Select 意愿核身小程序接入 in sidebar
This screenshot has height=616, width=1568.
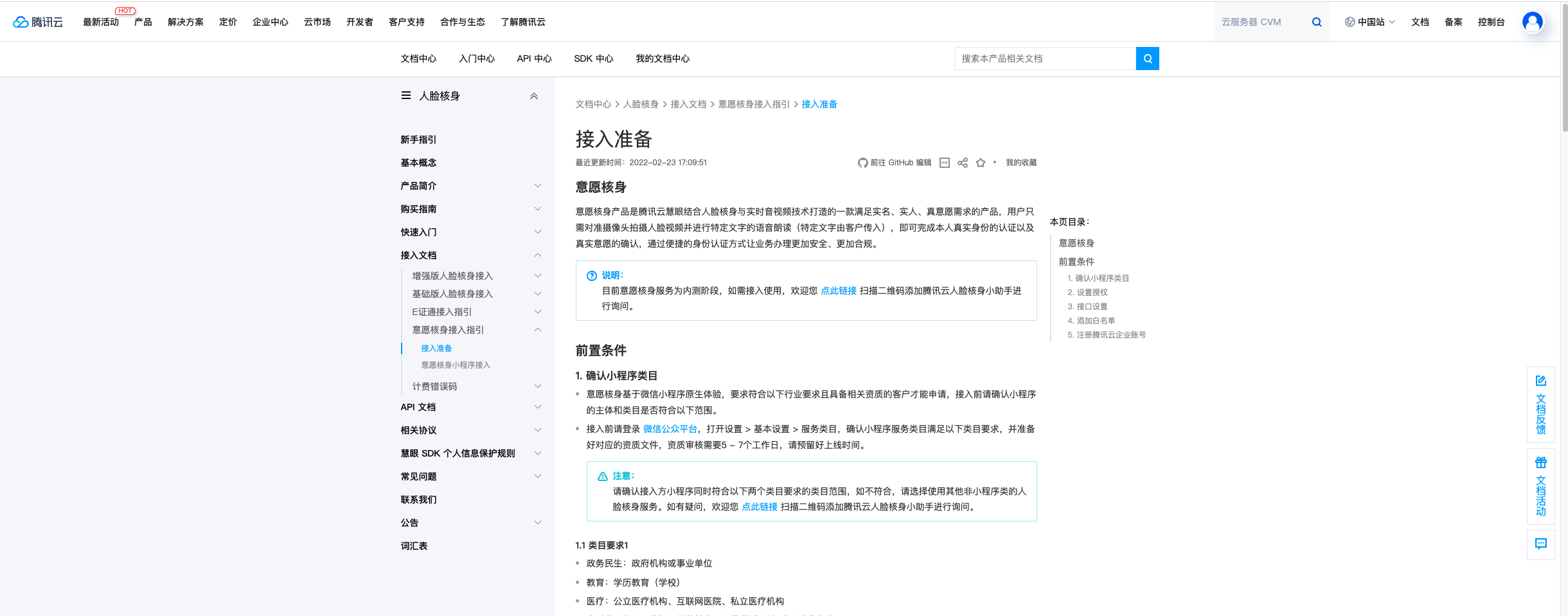pyautogui.click(x=456, y=365)
